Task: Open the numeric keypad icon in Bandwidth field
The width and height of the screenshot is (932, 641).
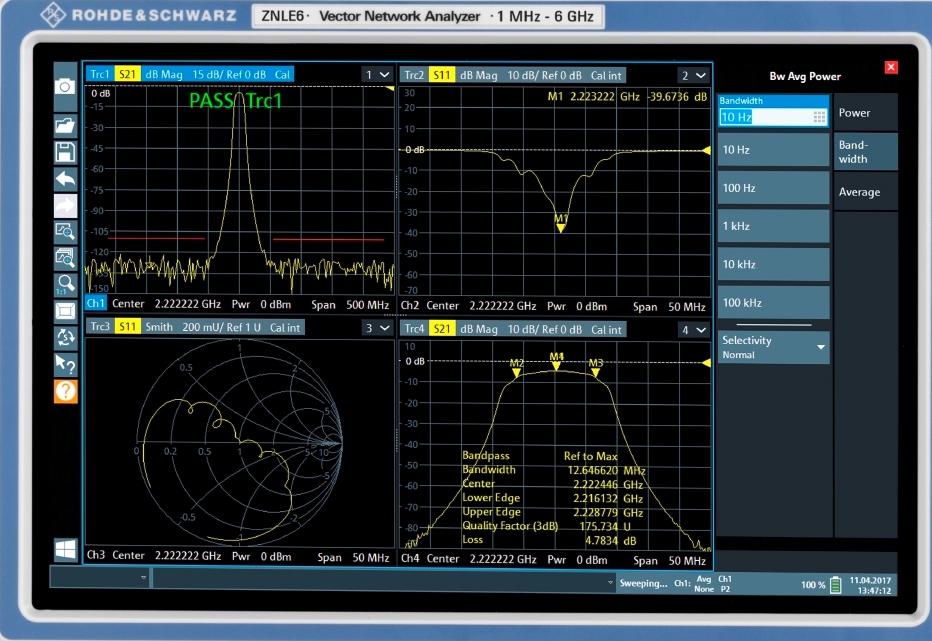Action: click(819, 117)
